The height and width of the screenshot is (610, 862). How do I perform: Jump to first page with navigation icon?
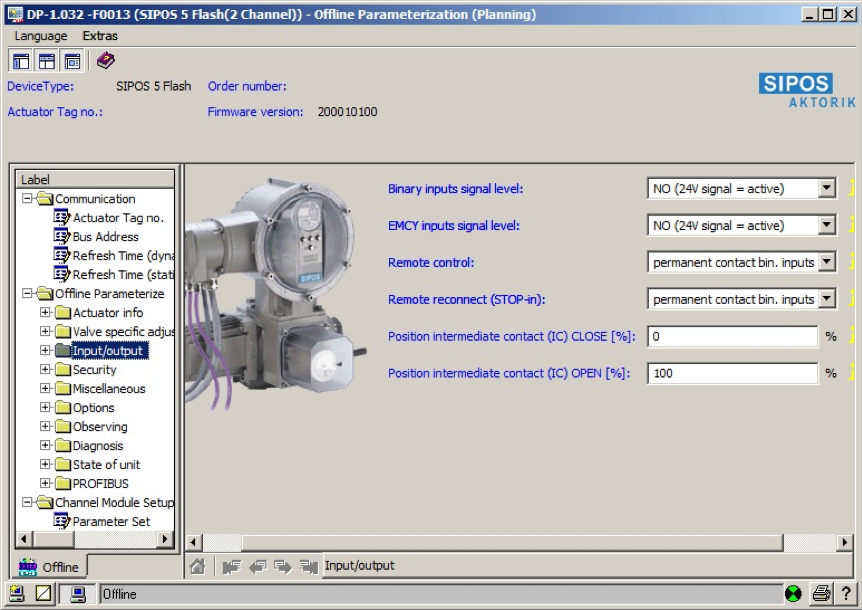[232, 566]
